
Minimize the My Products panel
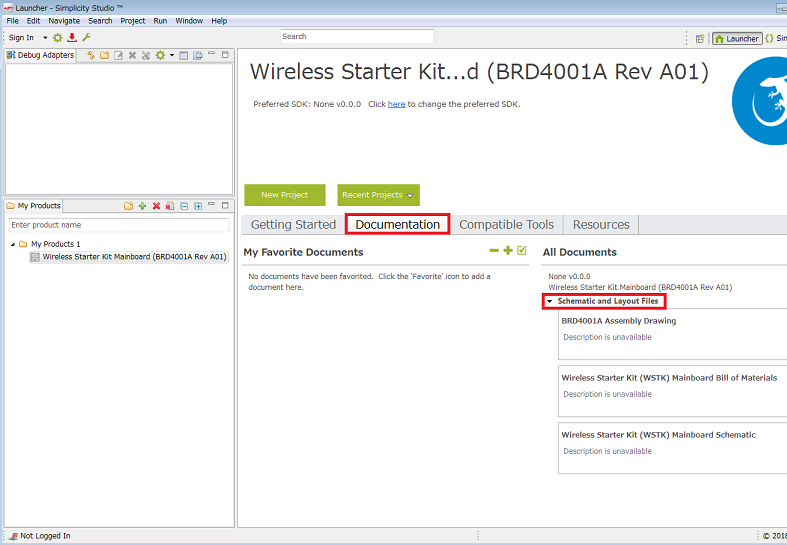pos(211,204)
